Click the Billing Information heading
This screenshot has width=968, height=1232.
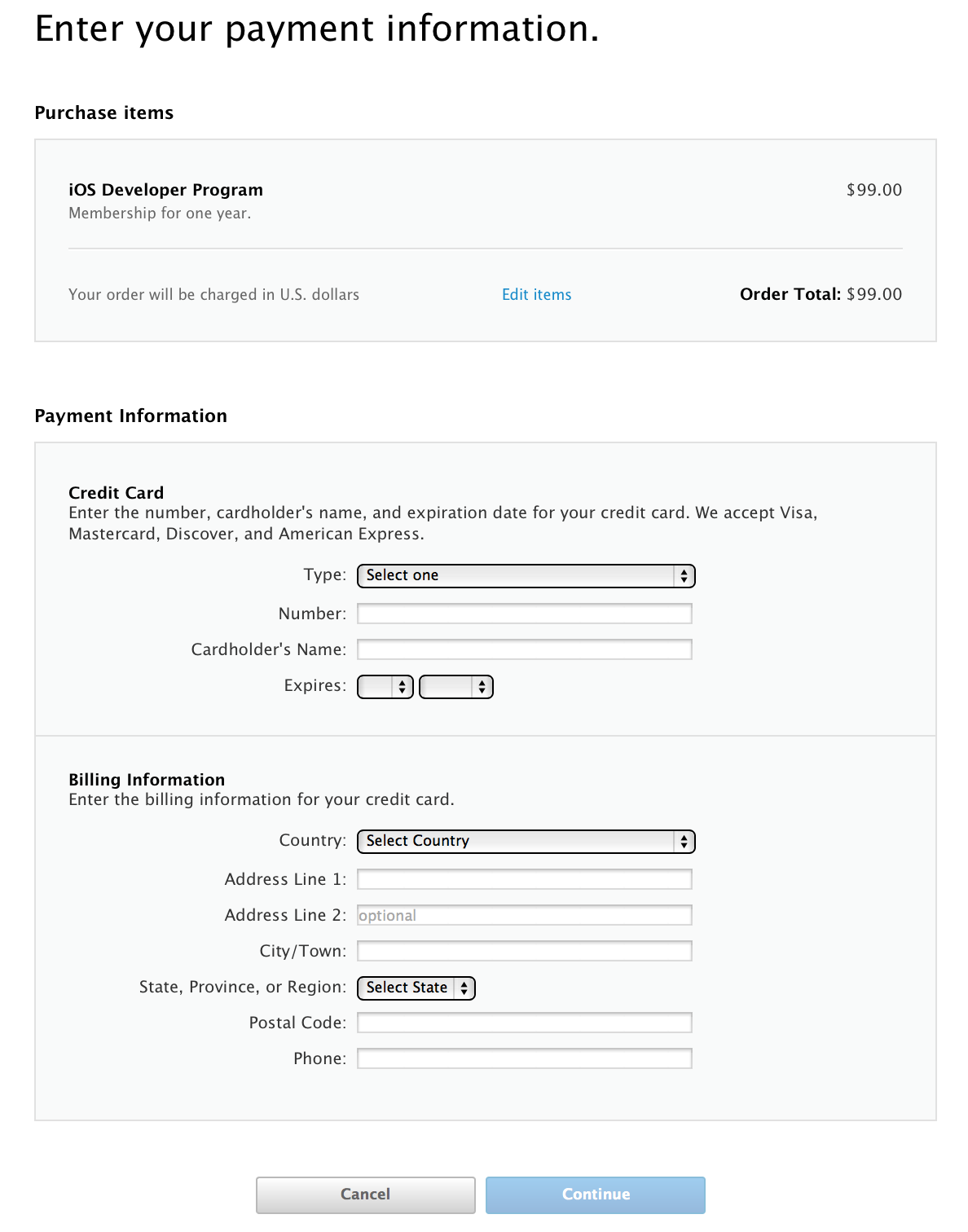tap(147, 780)
